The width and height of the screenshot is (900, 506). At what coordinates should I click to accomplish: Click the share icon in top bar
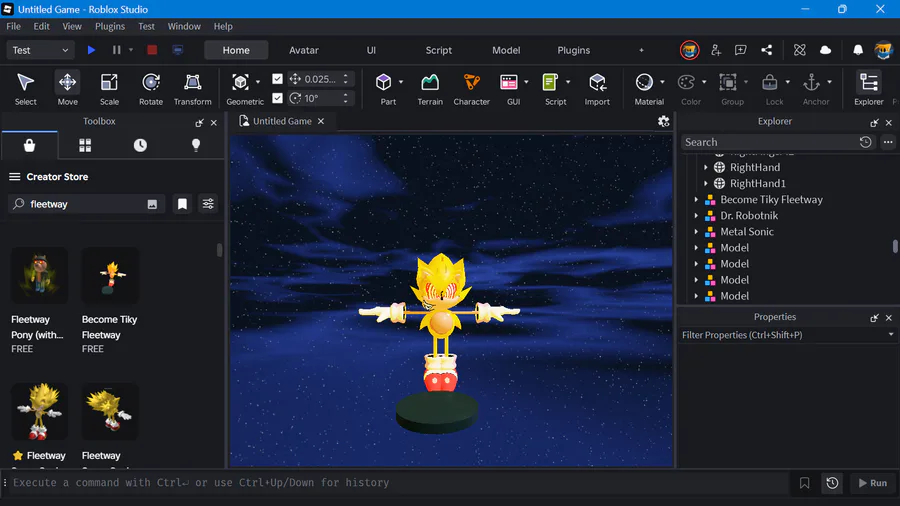(x=766, y=50)
